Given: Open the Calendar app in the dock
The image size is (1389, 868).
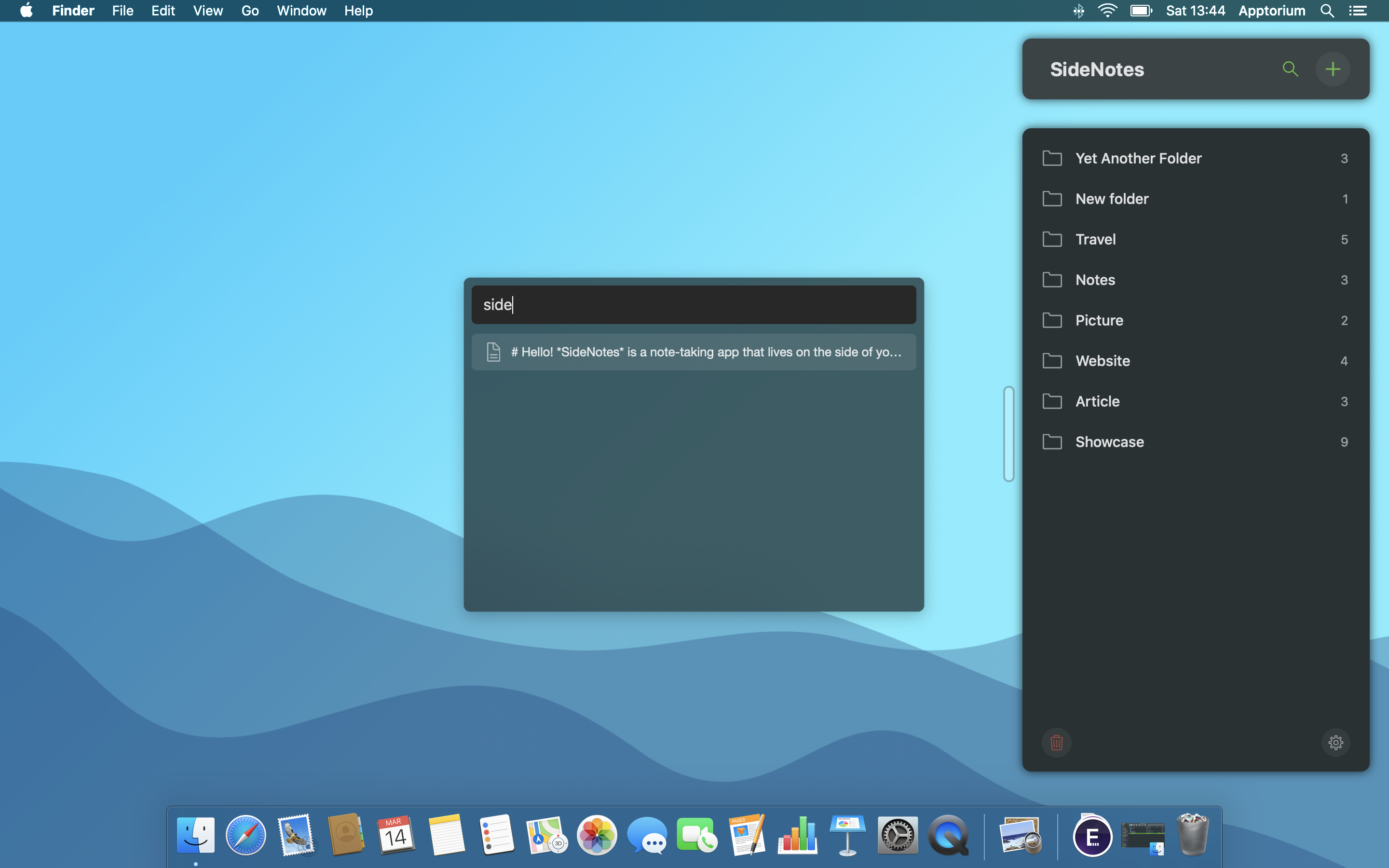Looking at the screenshot, I should point(395,835).
